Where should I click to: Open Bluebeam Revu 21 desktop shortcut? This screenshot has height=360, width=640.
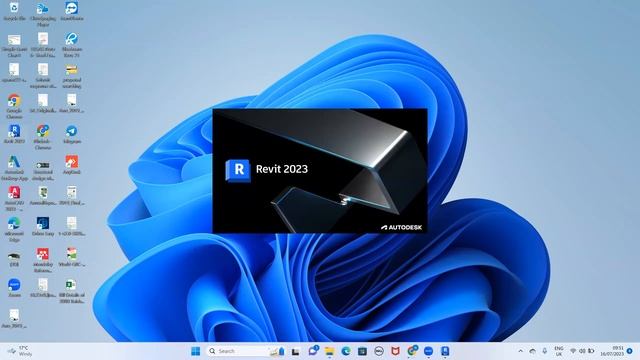tap(71, 45)
